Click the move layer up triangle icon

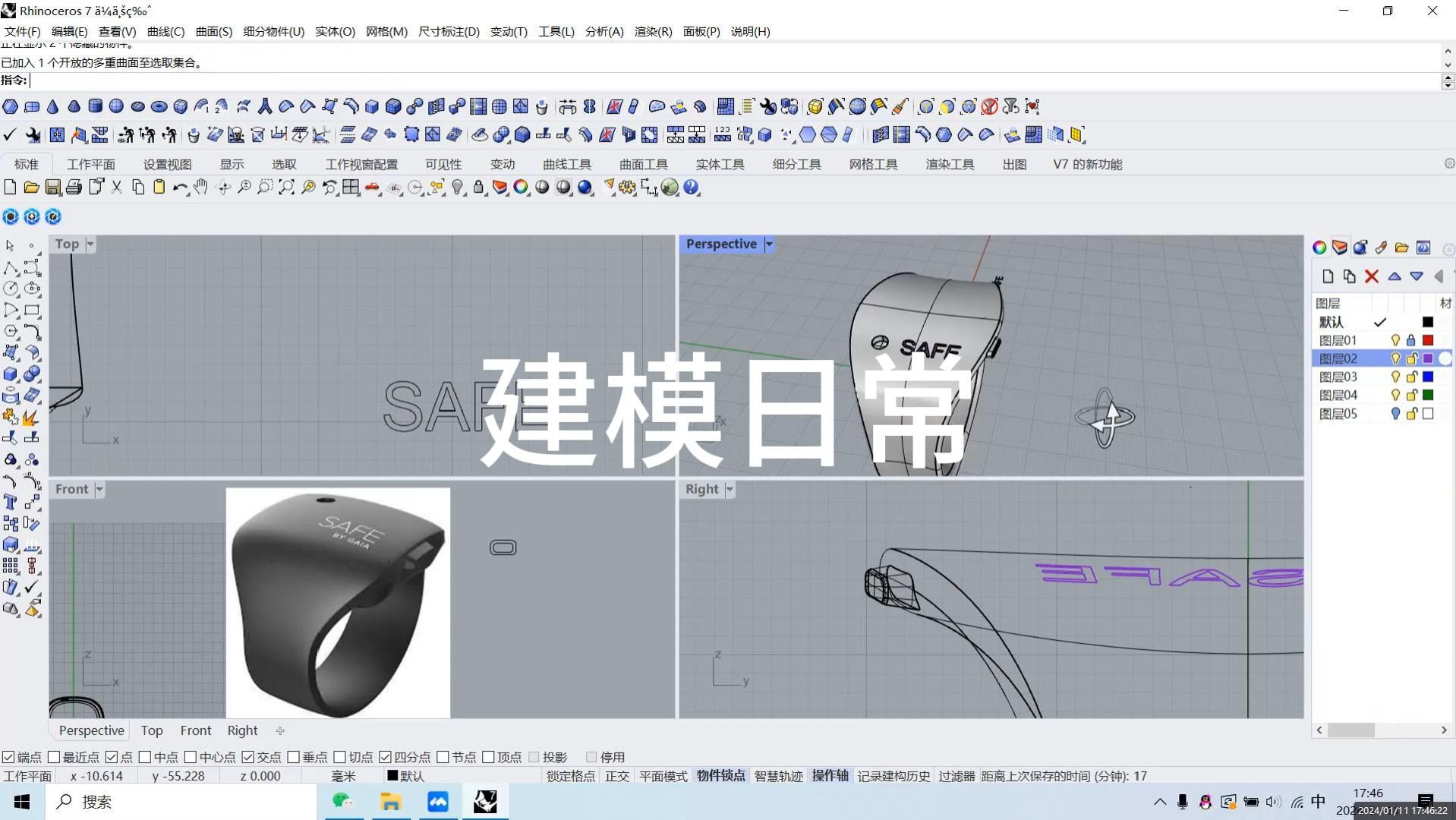(x=1395, y=276)
